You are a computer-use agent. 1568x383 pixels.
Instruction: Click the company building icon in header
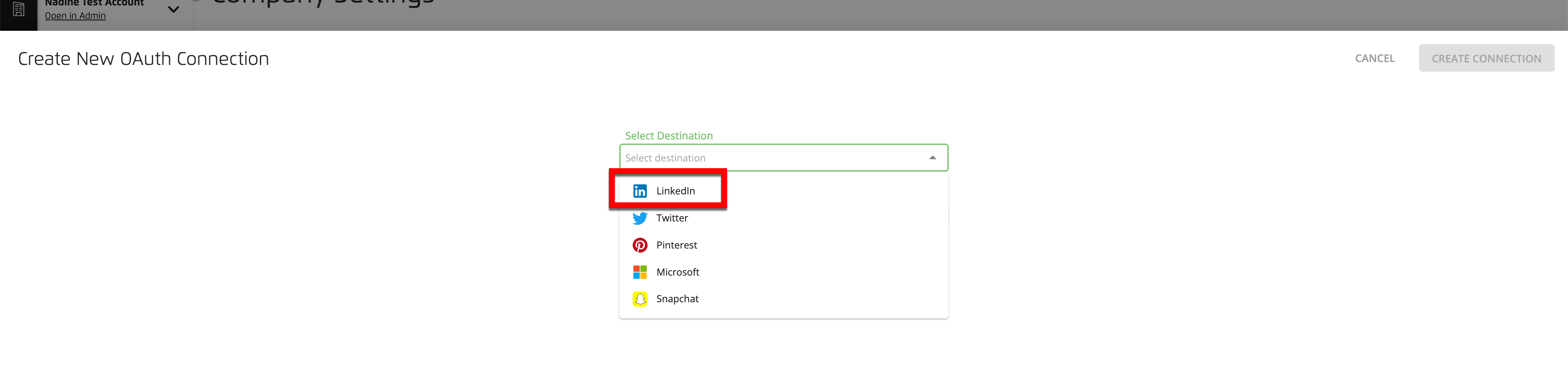[19, 9]
